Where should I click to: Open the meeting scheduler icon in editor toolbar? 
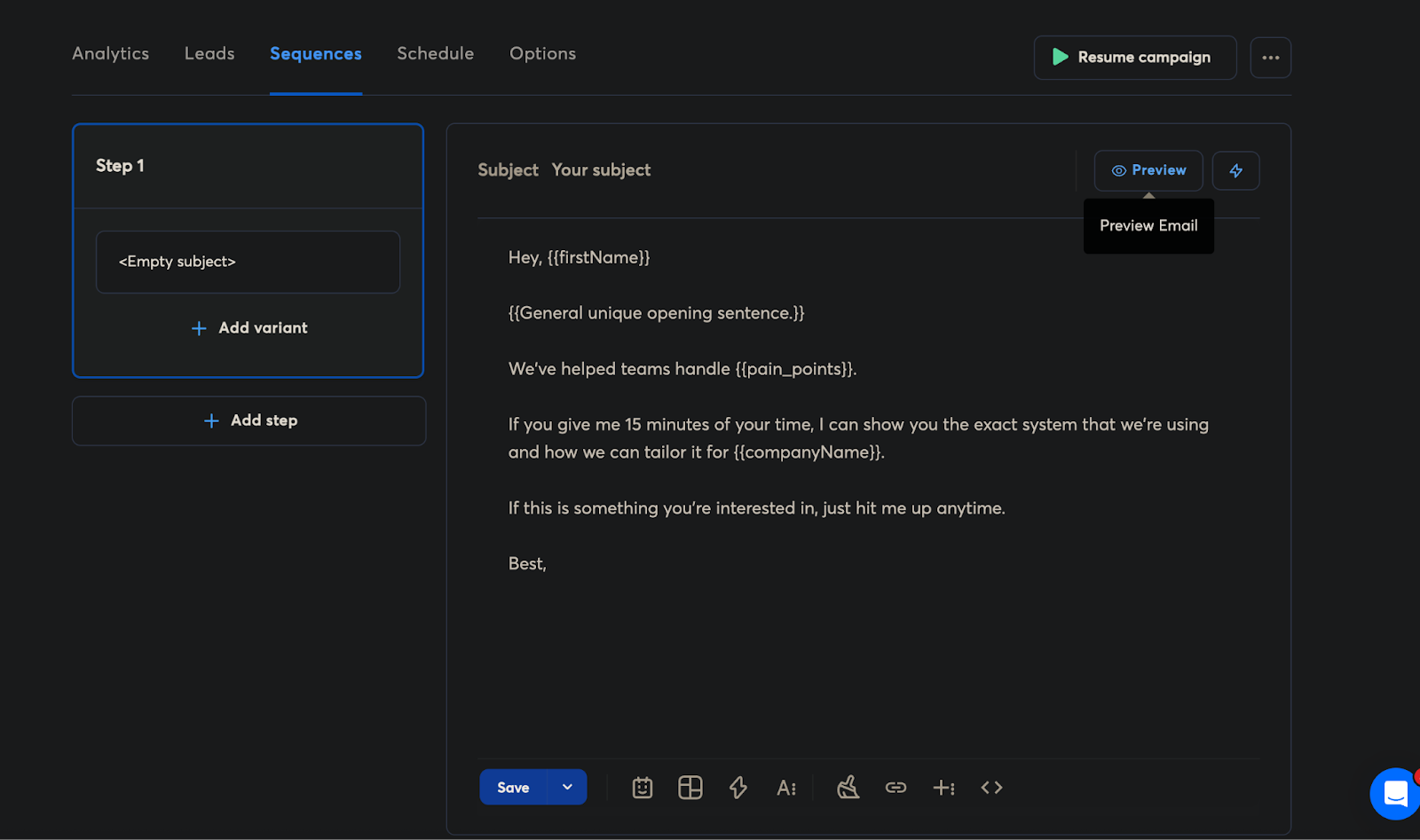coord(643,787)
